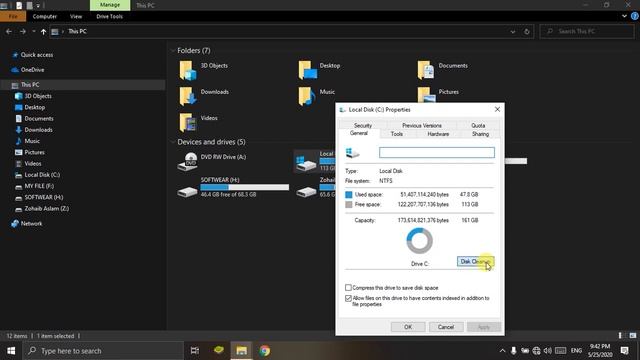Select MY FILE (F:) in navigation pane

coord(39,186)
